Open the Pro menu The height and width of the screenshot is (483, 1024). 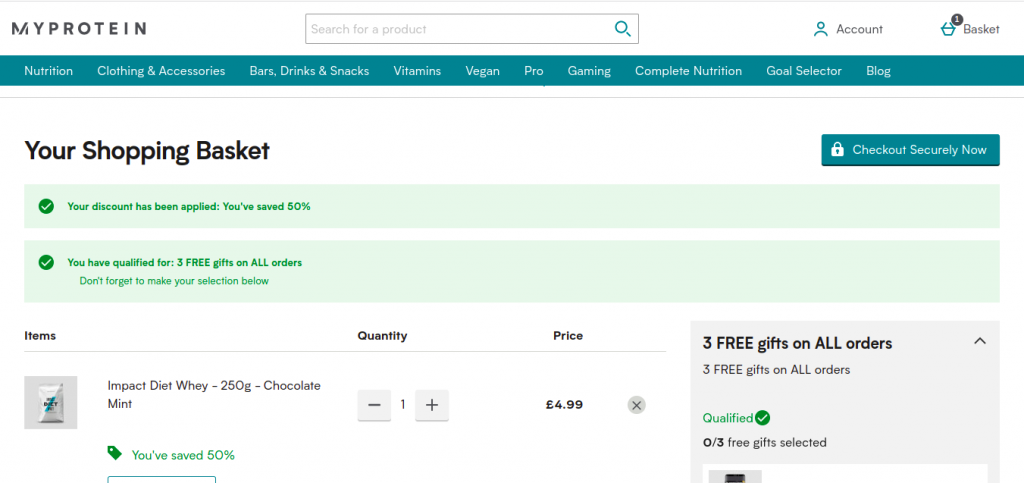(x=534, y=71)
